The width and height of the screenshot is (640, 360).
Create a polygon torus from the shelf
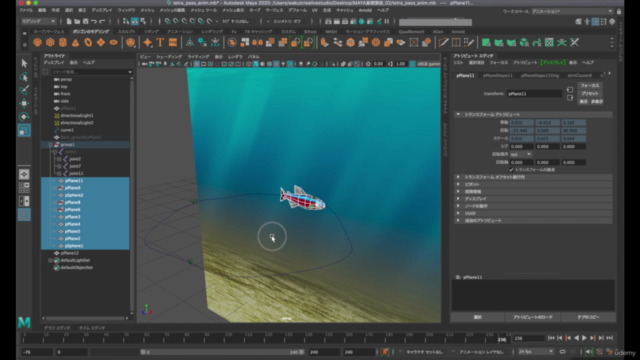click(88, 42)
